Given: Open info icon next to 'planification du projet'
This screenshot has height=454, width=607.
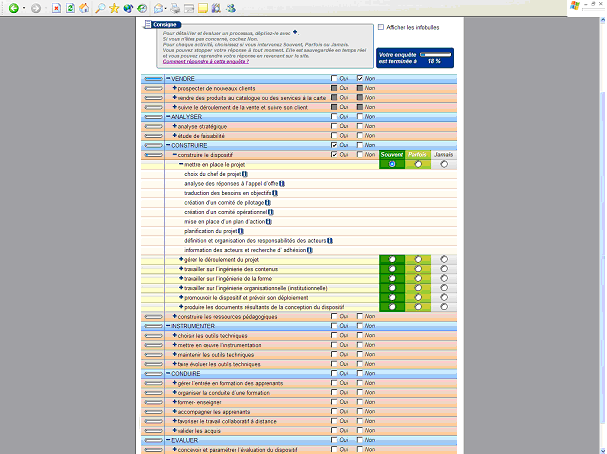Looking at the screenshot, I should pyautogui.click(x=245, y=231).
